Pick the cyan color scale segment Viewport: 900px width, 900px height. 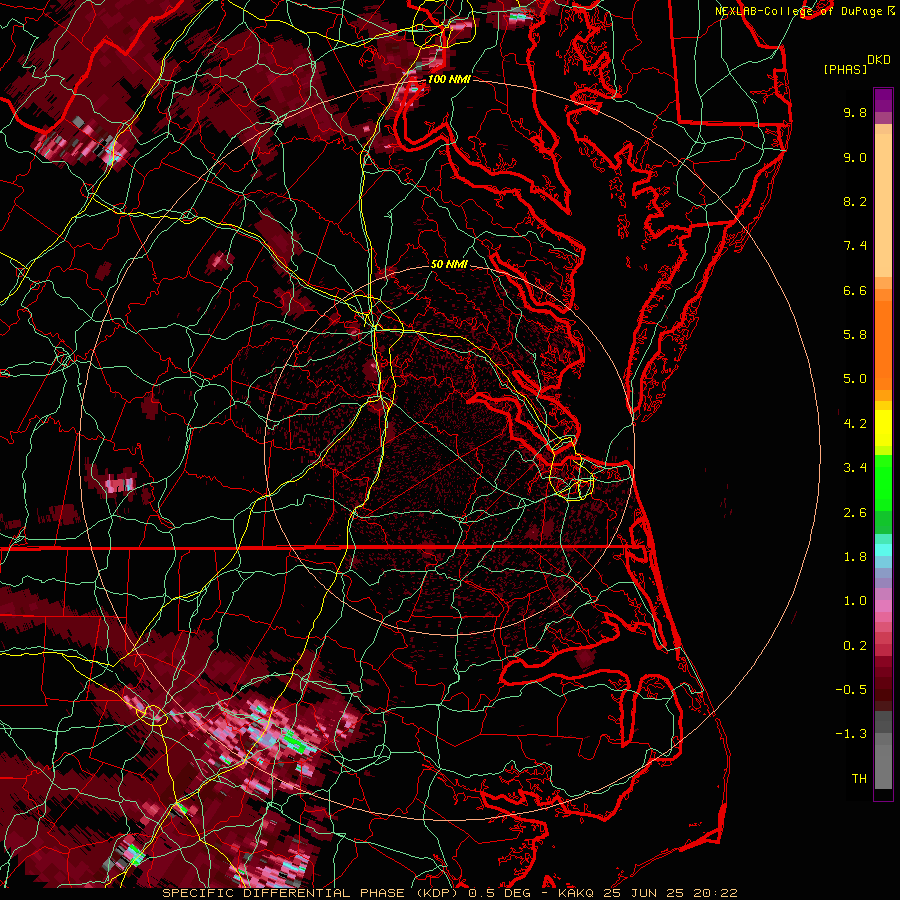(x=883, y=550)
